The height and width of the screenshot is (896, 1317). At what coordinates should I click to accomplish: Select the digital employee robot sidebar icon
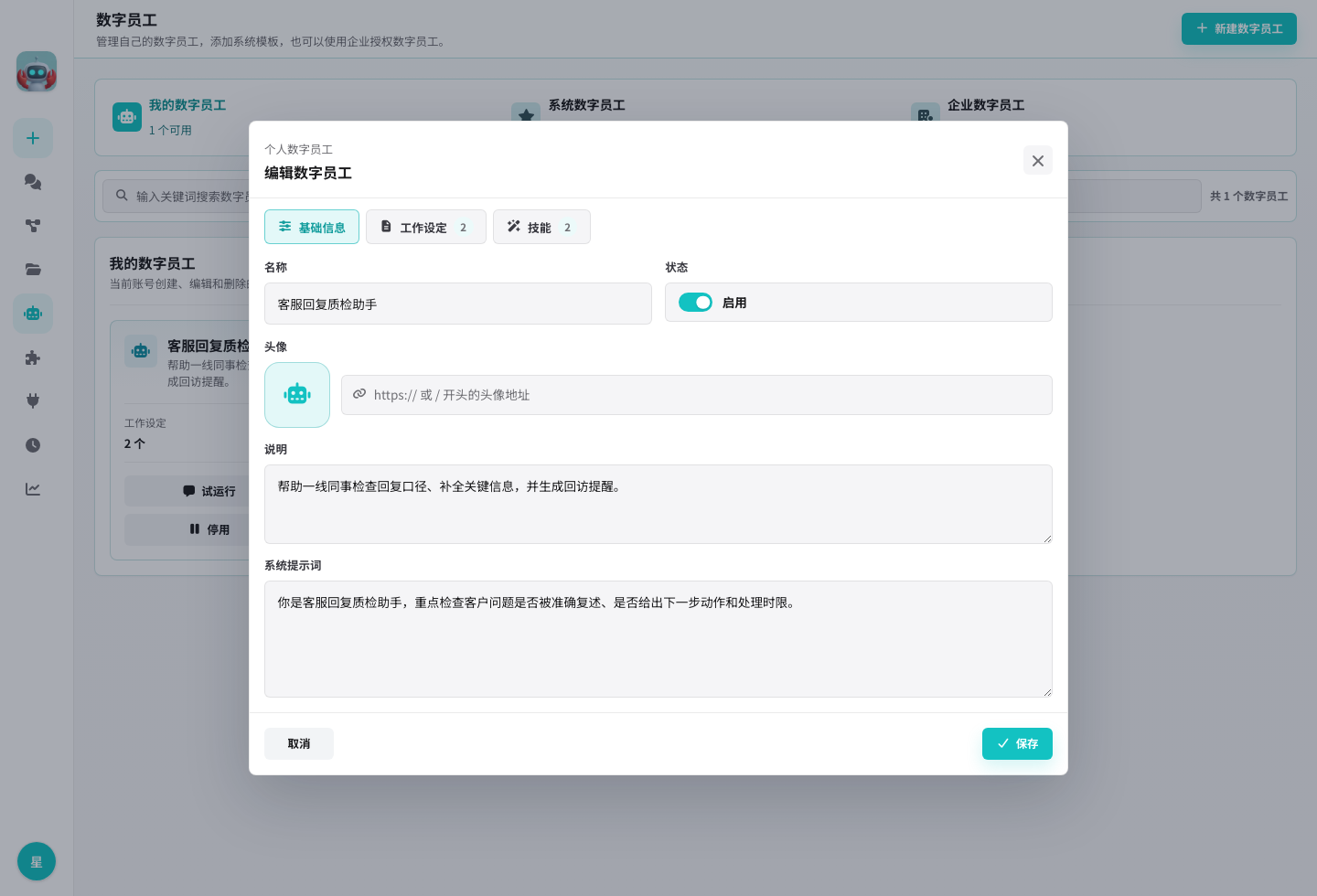tap(33, 314)
